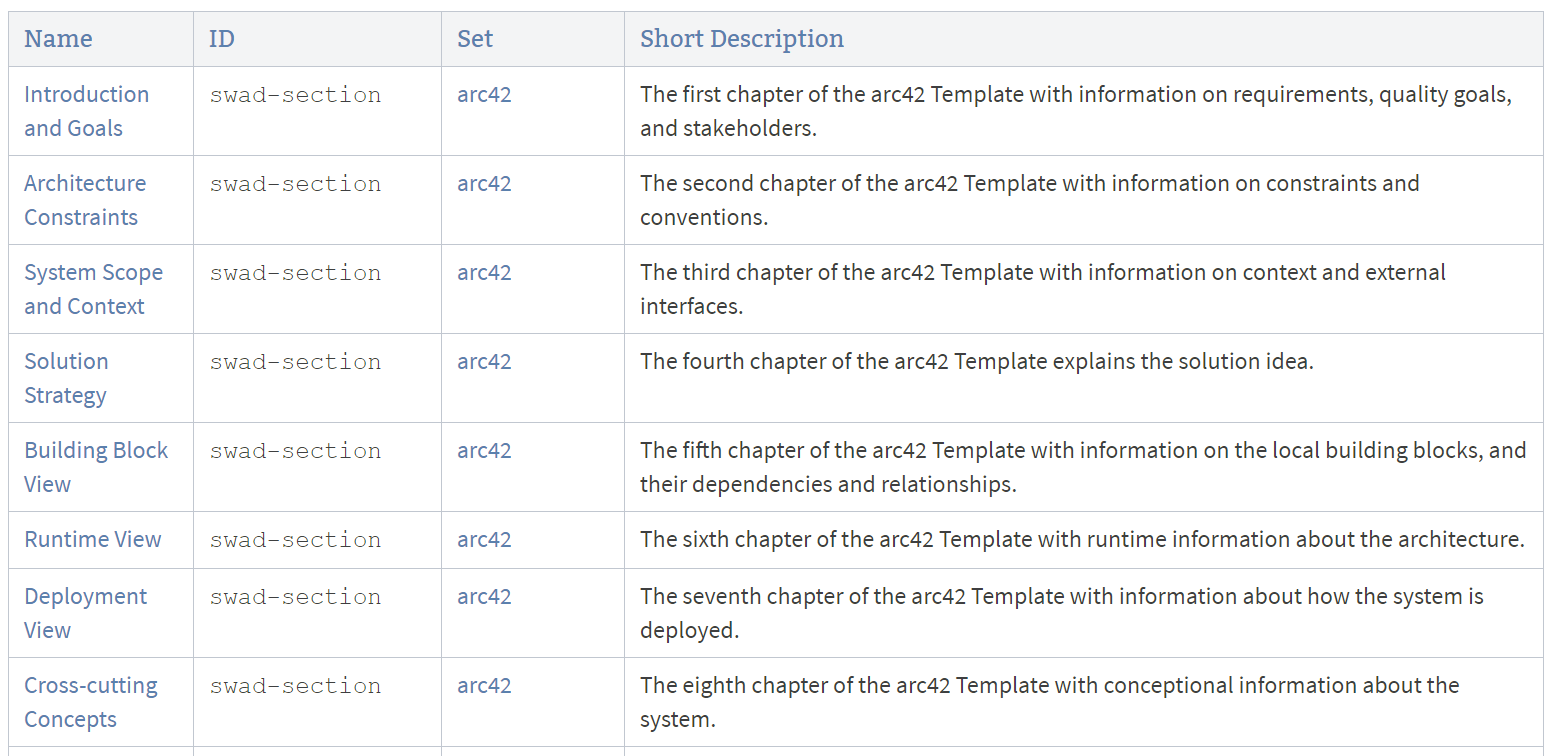The height and width of the screenshot is (756, 1556).
Task: Click arc42 link in Deployment View row
Action: pos(484,597)
